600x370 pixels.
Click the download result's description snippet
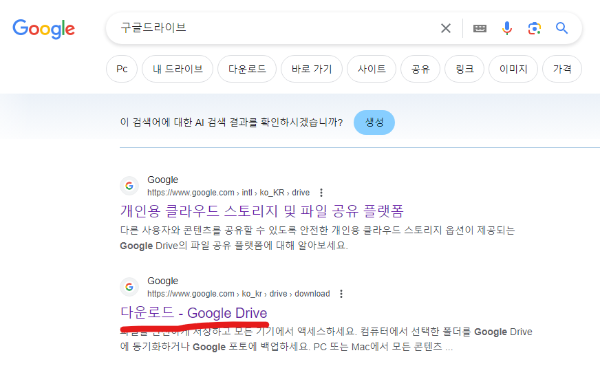[326, 339]
